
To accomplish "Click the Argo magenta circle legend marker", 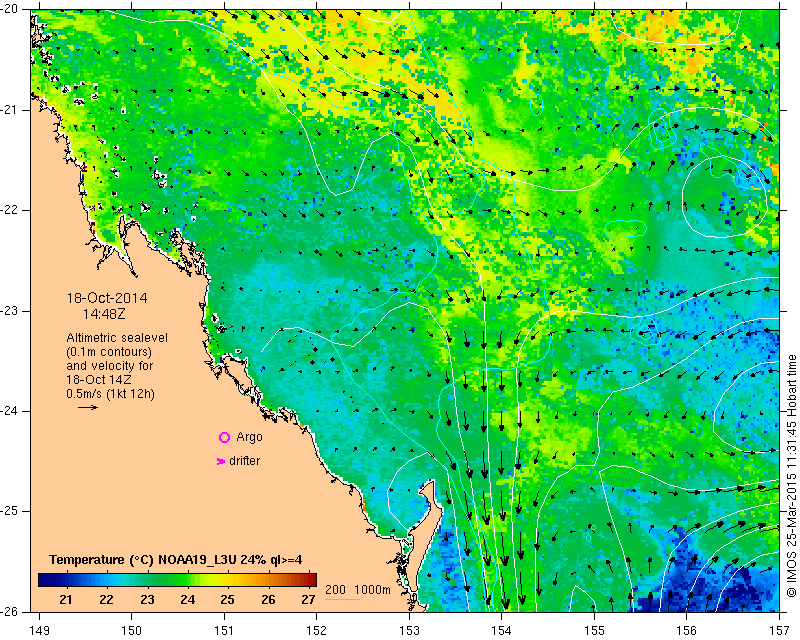I will coord(224,437).
